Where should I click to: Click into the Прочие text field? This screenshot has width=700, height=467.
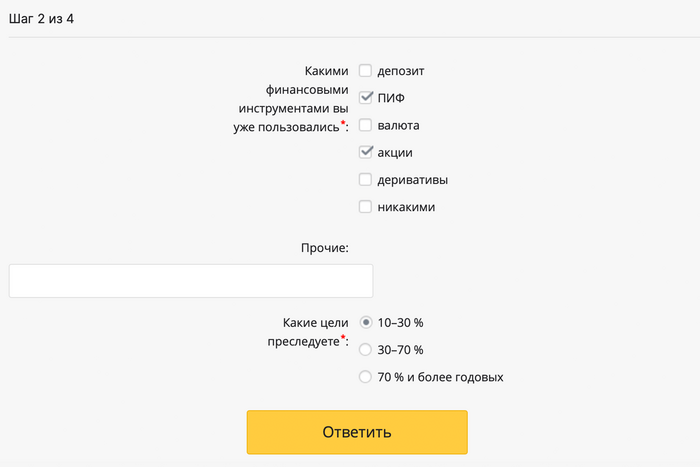pos(190,281)
